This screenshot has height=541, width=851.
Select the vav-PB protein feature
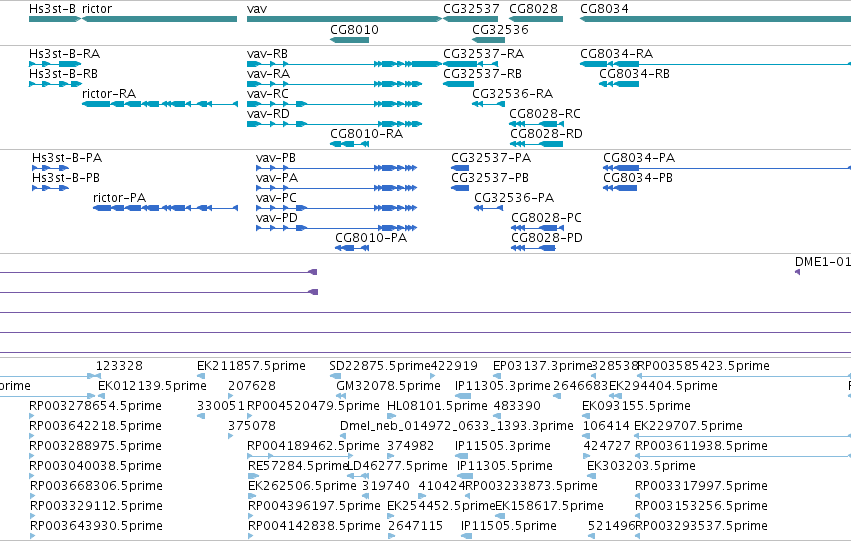(336, 168)
